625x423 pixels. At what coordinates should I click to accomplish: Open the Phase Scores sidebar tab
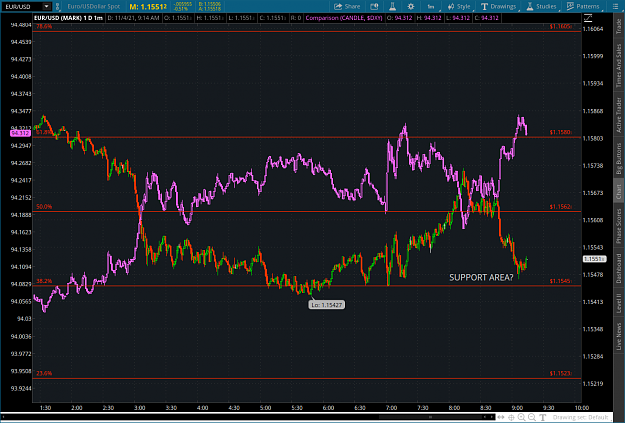click(x=619, y=226)
